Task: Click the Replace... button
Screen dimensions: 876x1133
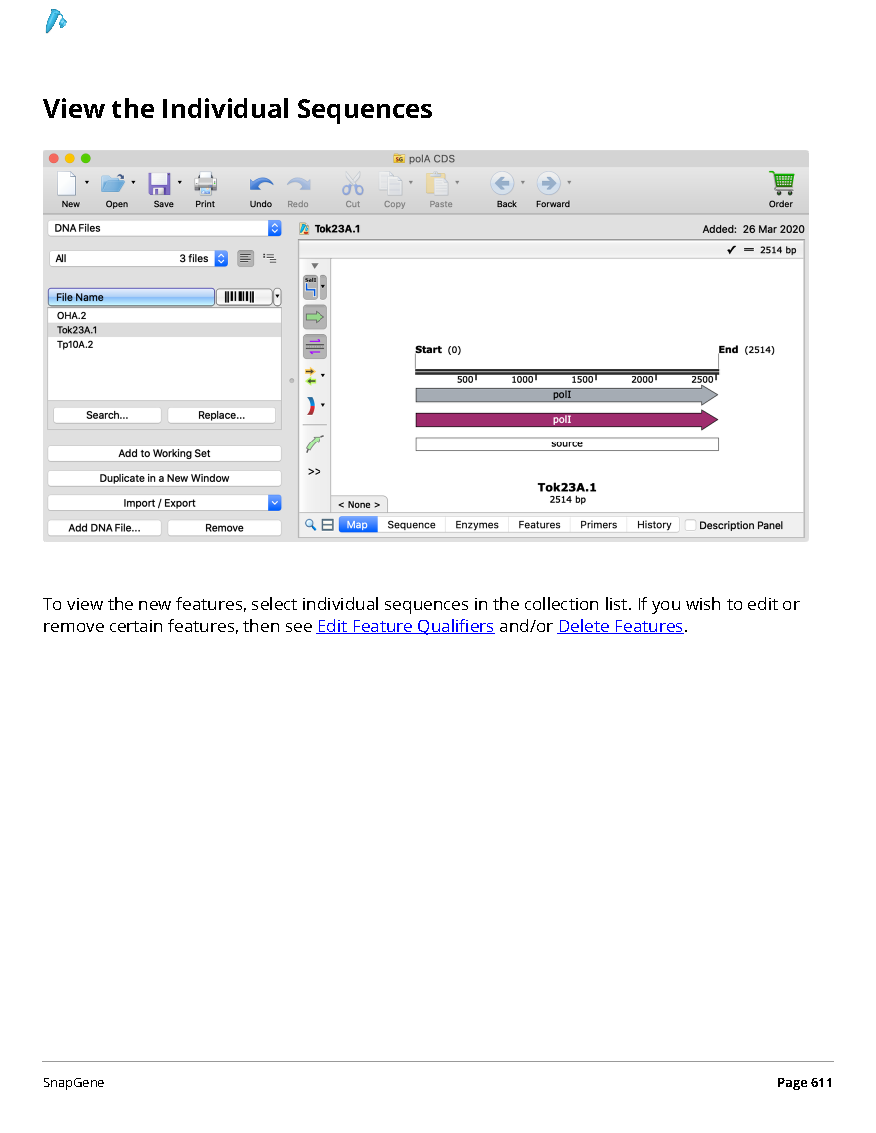Action: tap(221, 415)
